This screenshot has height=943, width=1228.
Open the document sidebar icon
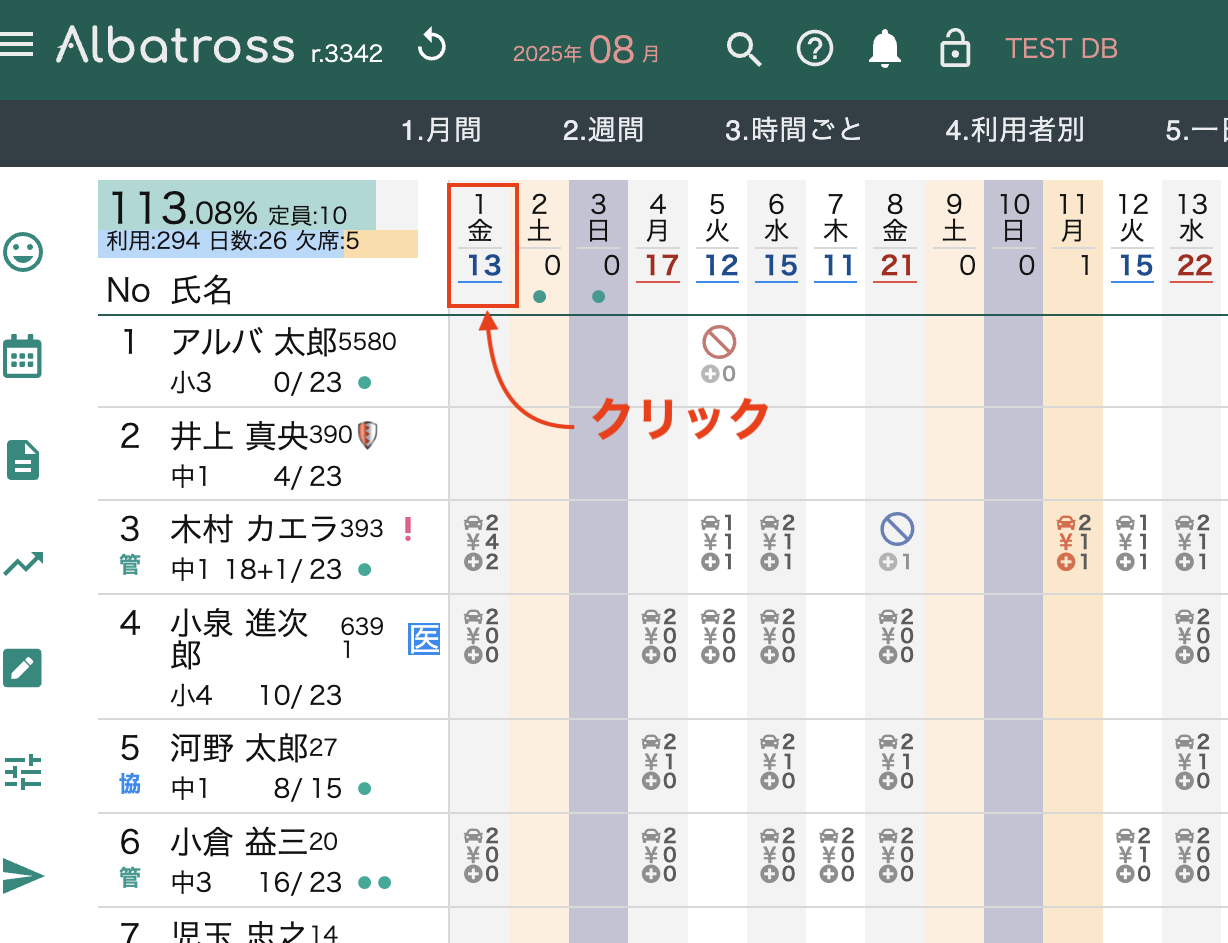[22, 460]
